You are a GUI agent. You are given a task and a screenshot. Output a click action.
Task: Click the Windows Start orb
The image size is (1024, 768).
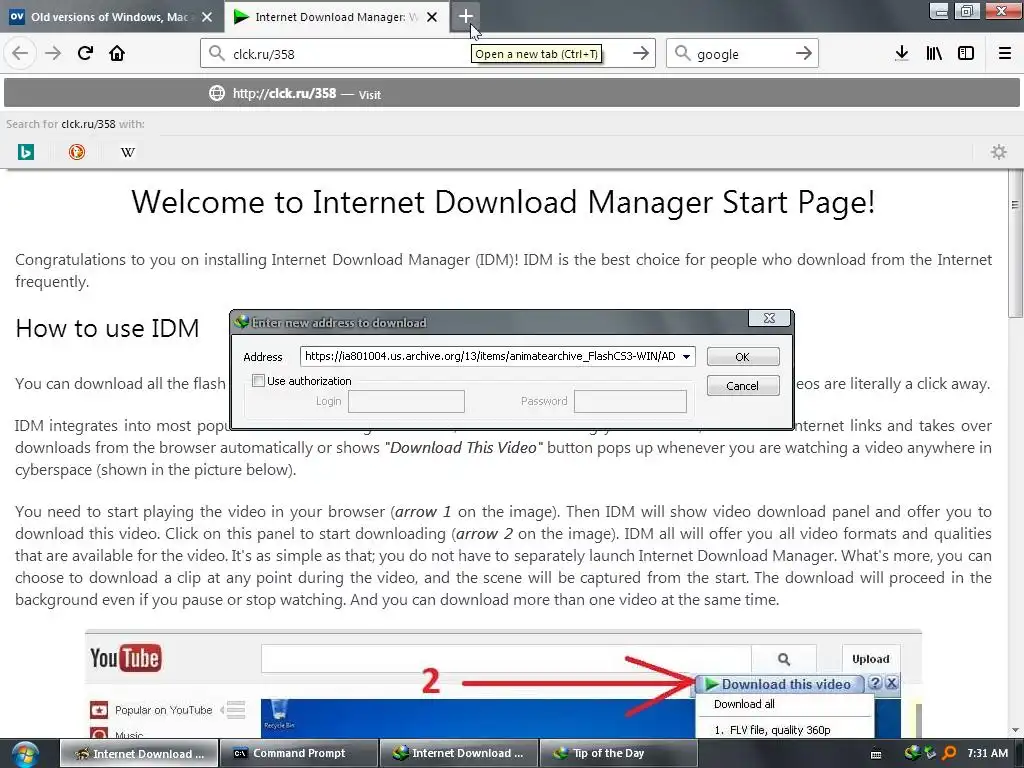click(25, 753)
